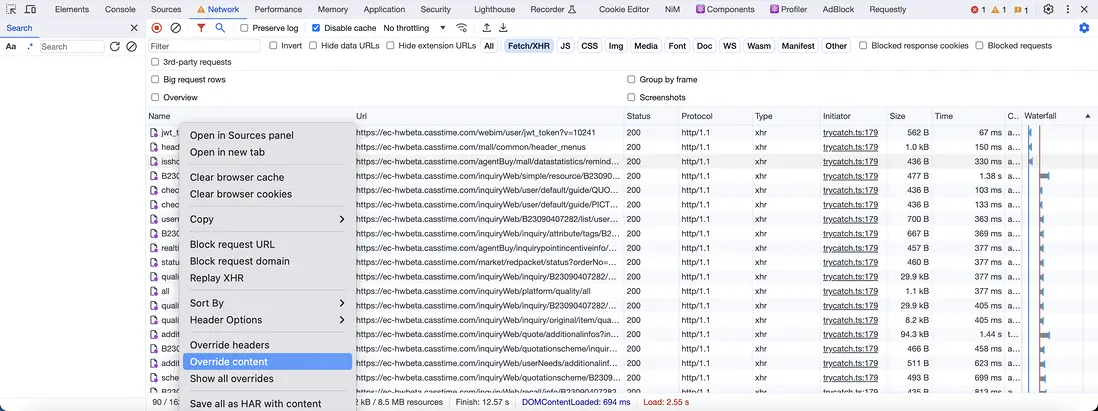
Task: Click the red record network log button
Action: (x=157, y=28)
